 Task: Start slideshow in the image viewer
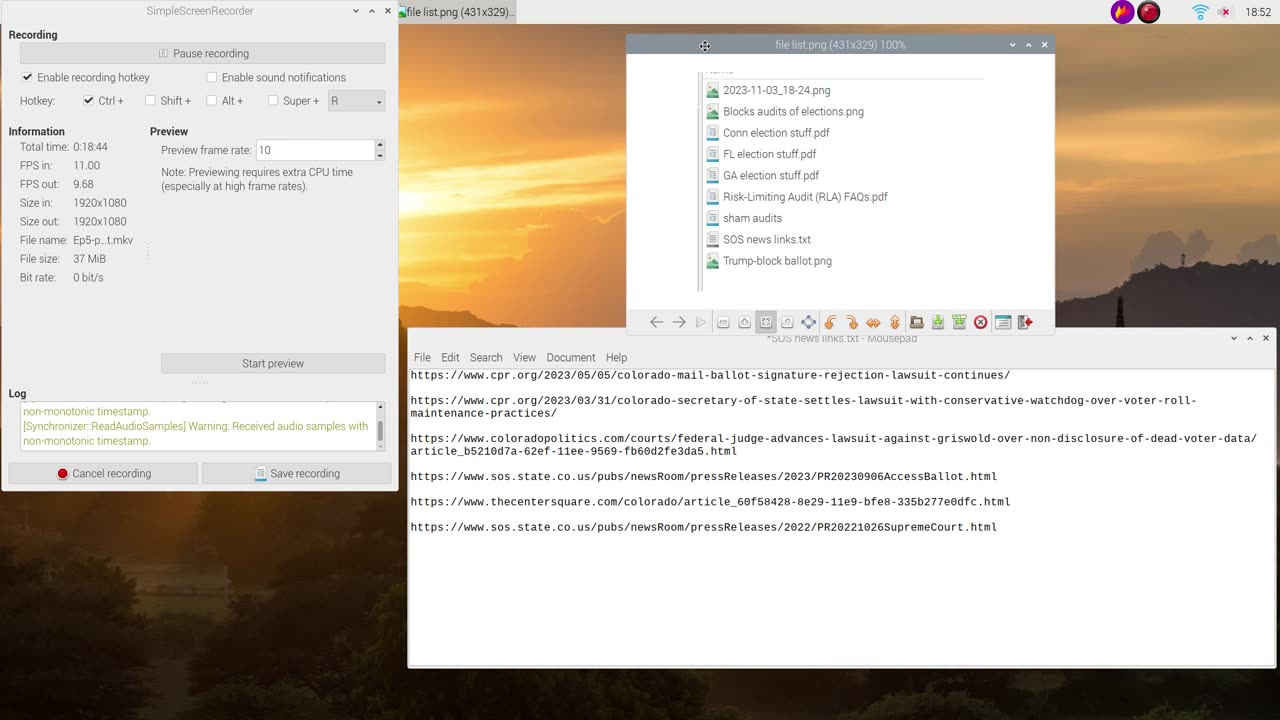(701, 322)
